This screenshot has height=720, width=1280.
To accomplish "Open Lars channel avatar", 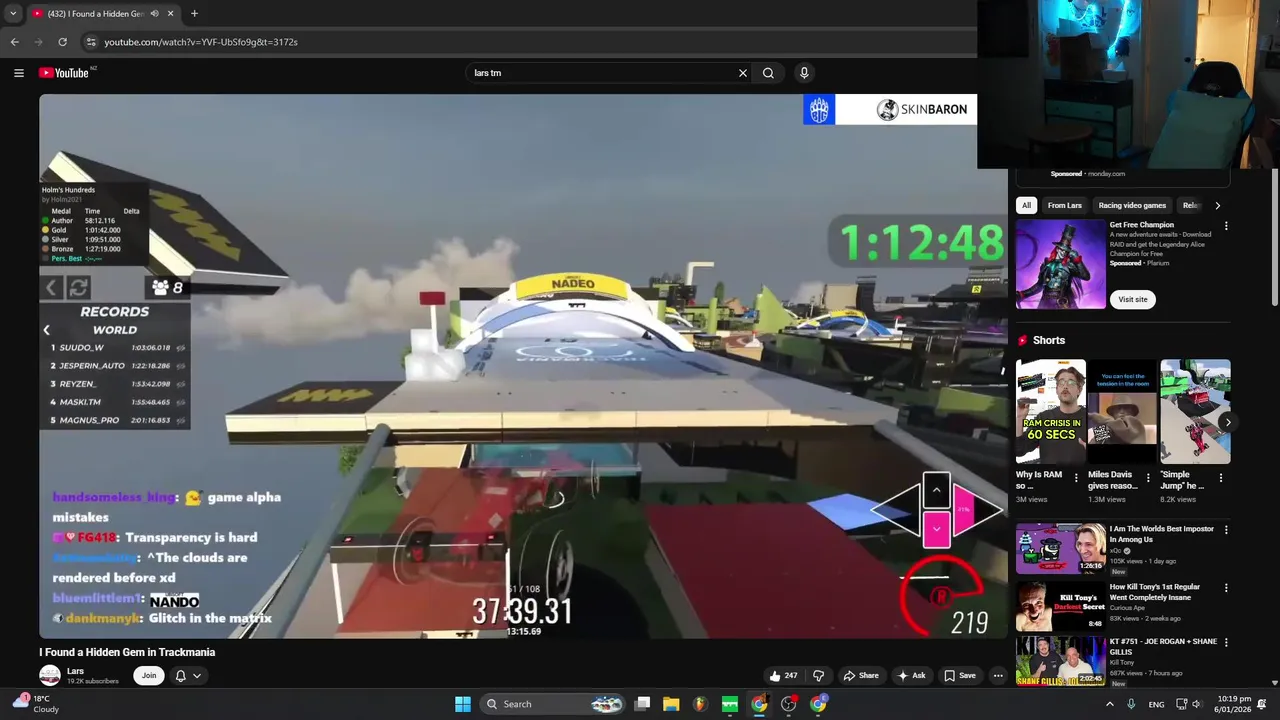I will 50,676.
